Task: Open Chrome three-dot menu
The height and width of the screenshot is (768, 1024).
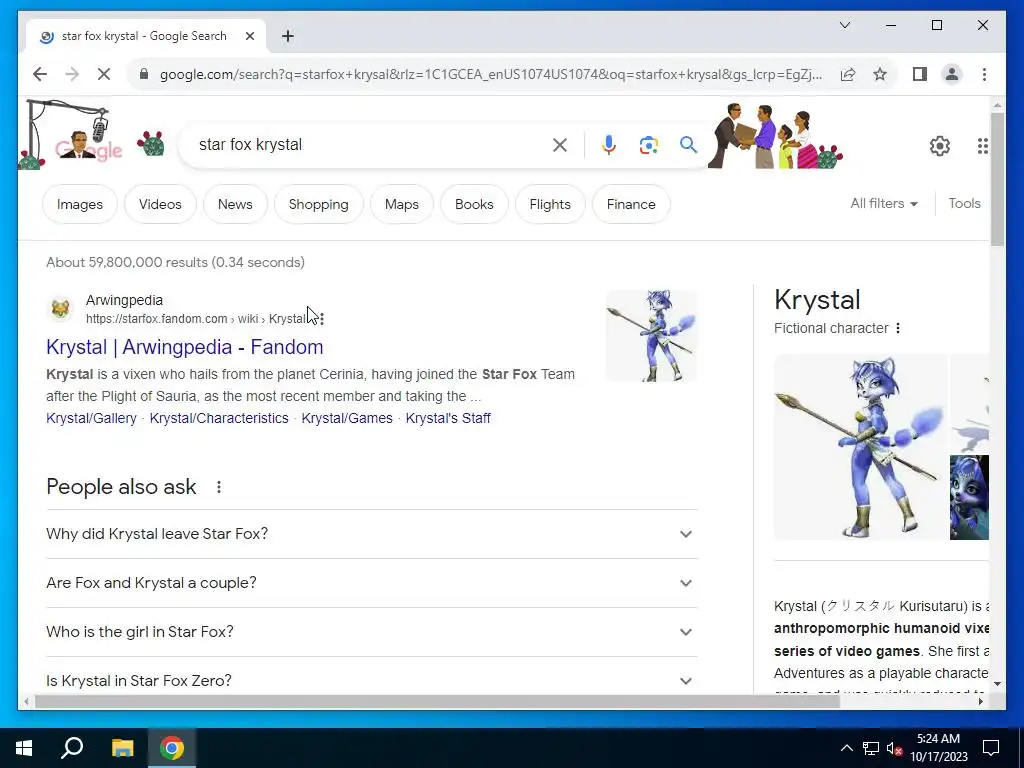Action: click(x=984, y=74)
